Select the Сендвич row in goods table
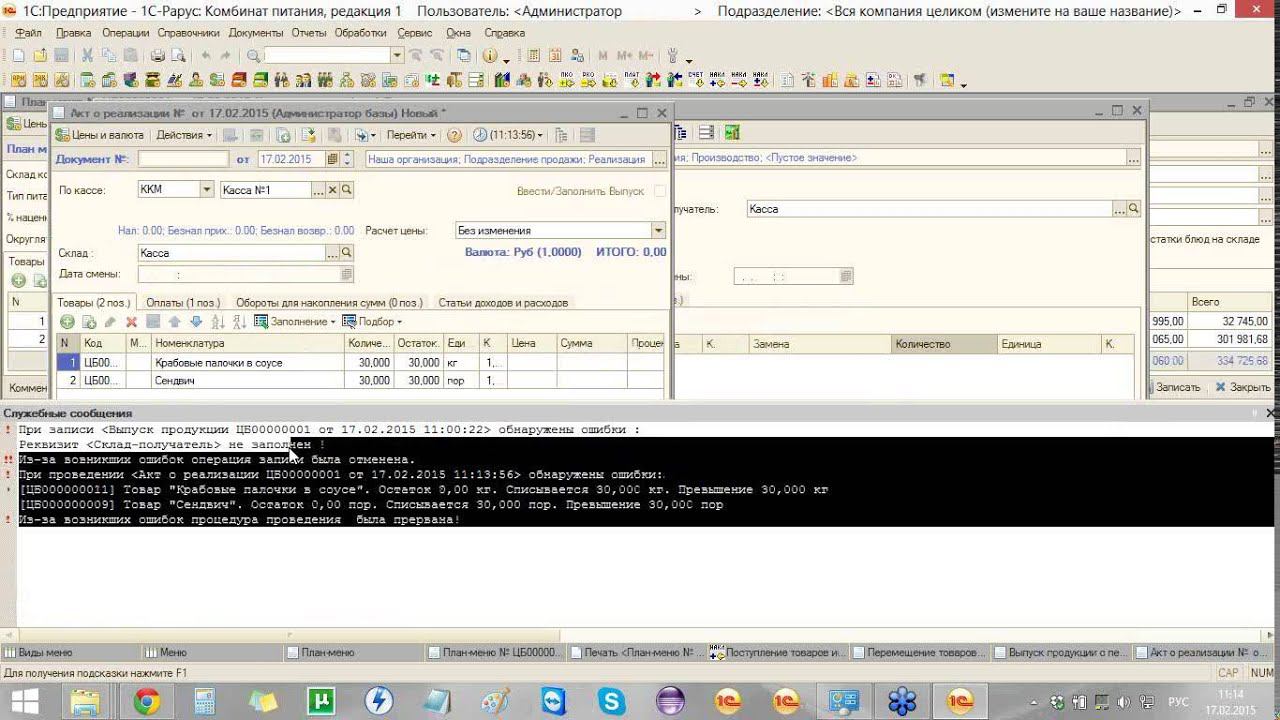 360,381
